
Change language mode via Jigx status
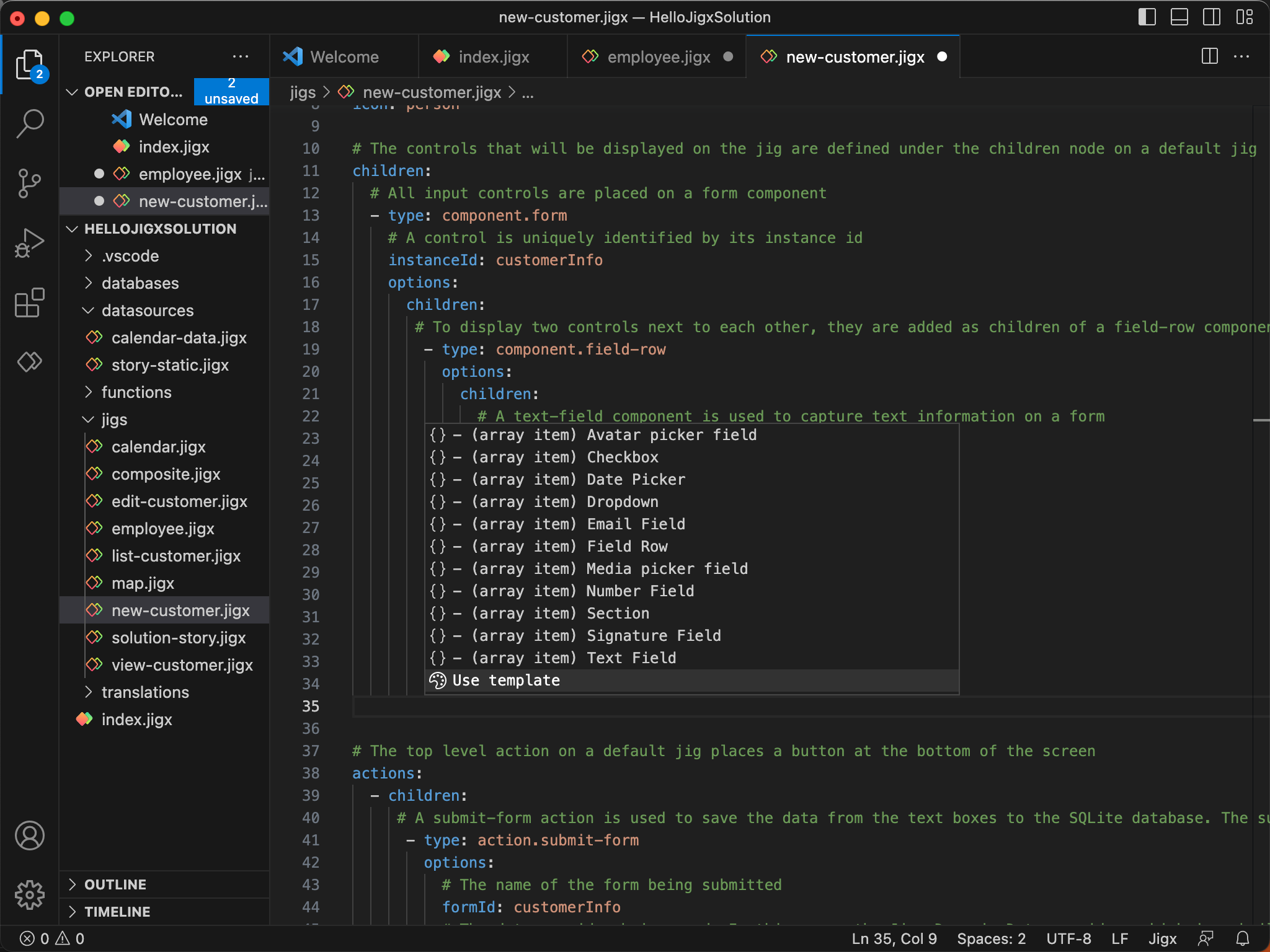pyautogui.click(x=1162, y=938)
